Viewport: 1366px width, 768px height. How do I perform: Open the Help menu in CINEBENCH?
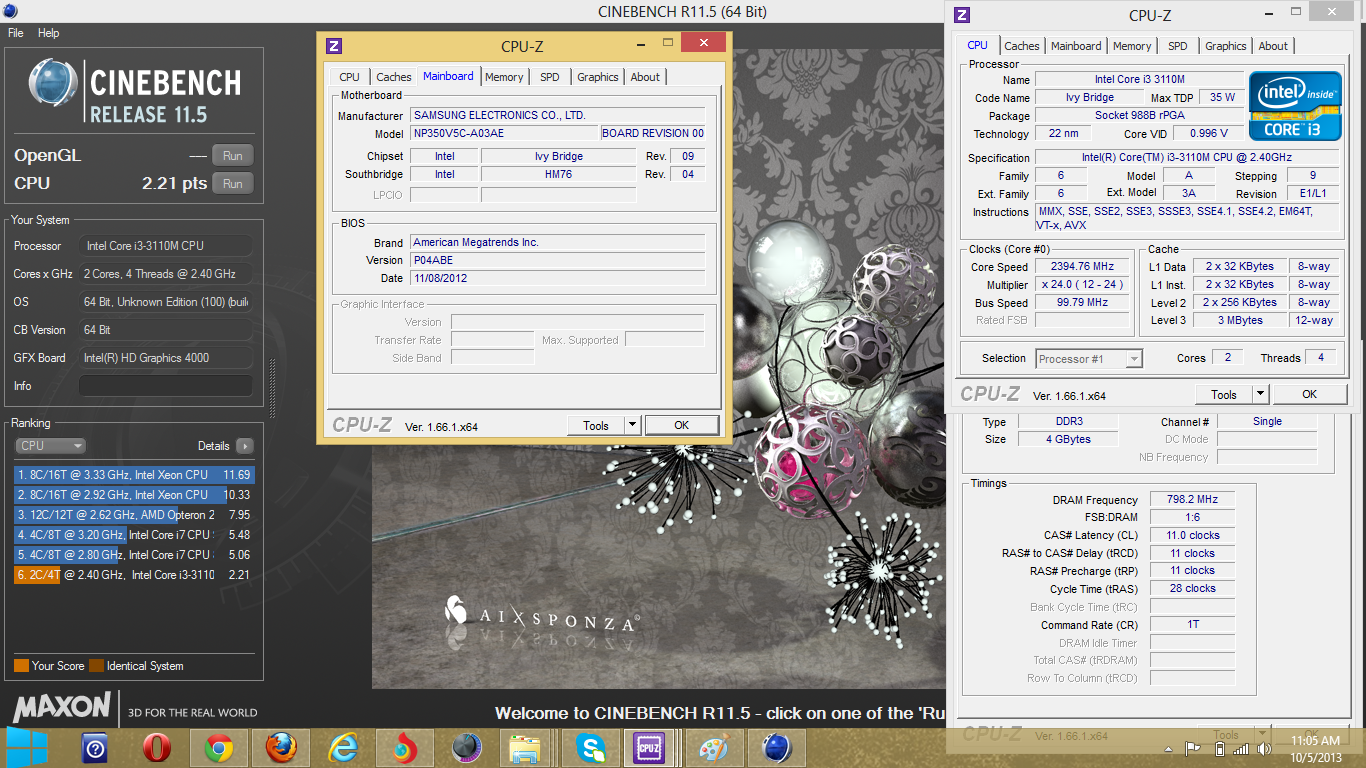pos(48,33)
